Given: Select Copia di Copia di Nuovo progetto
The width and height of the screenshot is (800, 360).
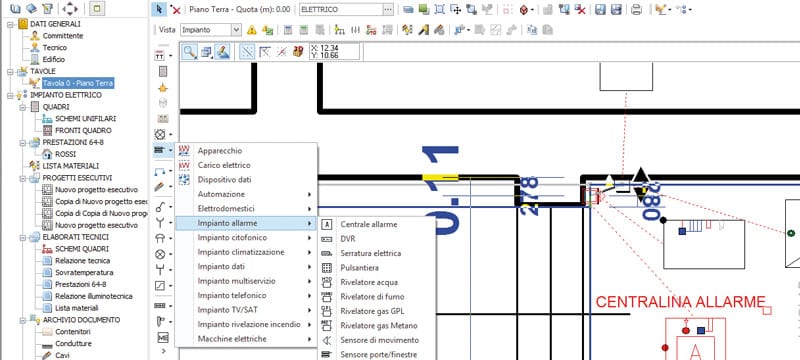Looking at the screenshot, I should (x=101, y=213).
